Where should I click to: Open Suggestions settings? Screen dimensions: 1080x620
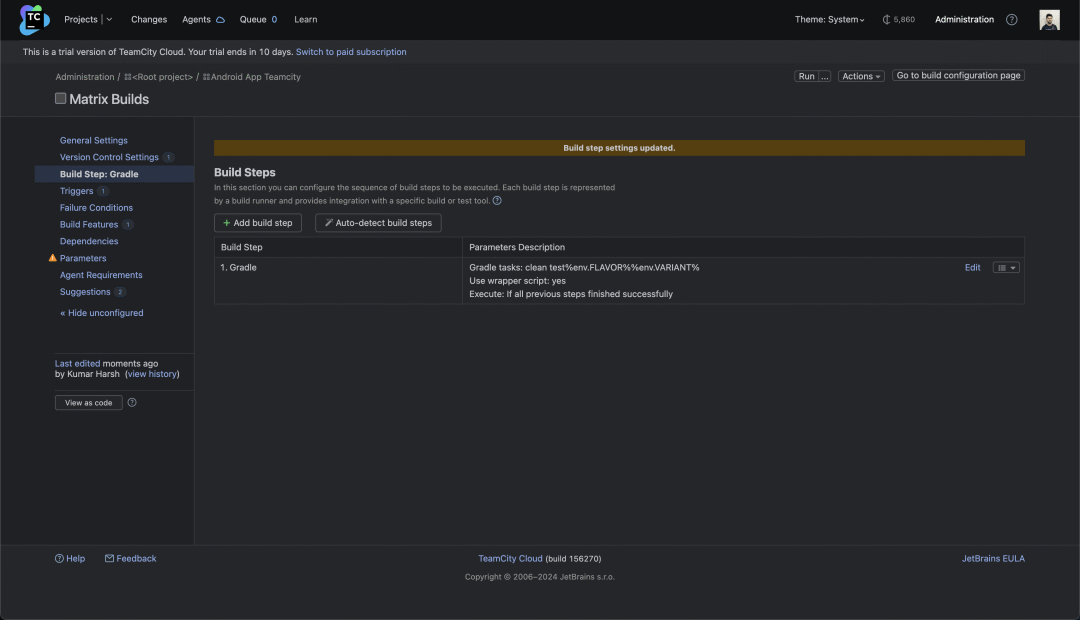click(85, 292)
